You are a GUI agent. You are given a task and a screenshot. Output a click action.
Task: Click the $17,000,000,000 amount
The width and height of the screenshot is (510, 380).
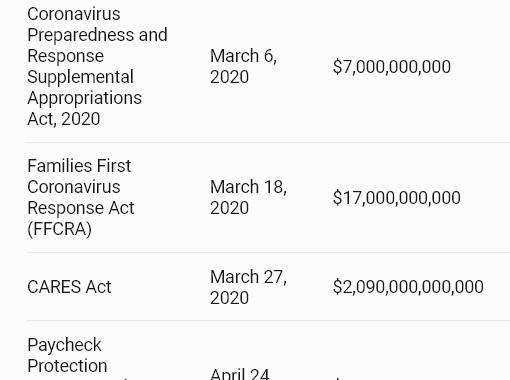click(397, 197)
